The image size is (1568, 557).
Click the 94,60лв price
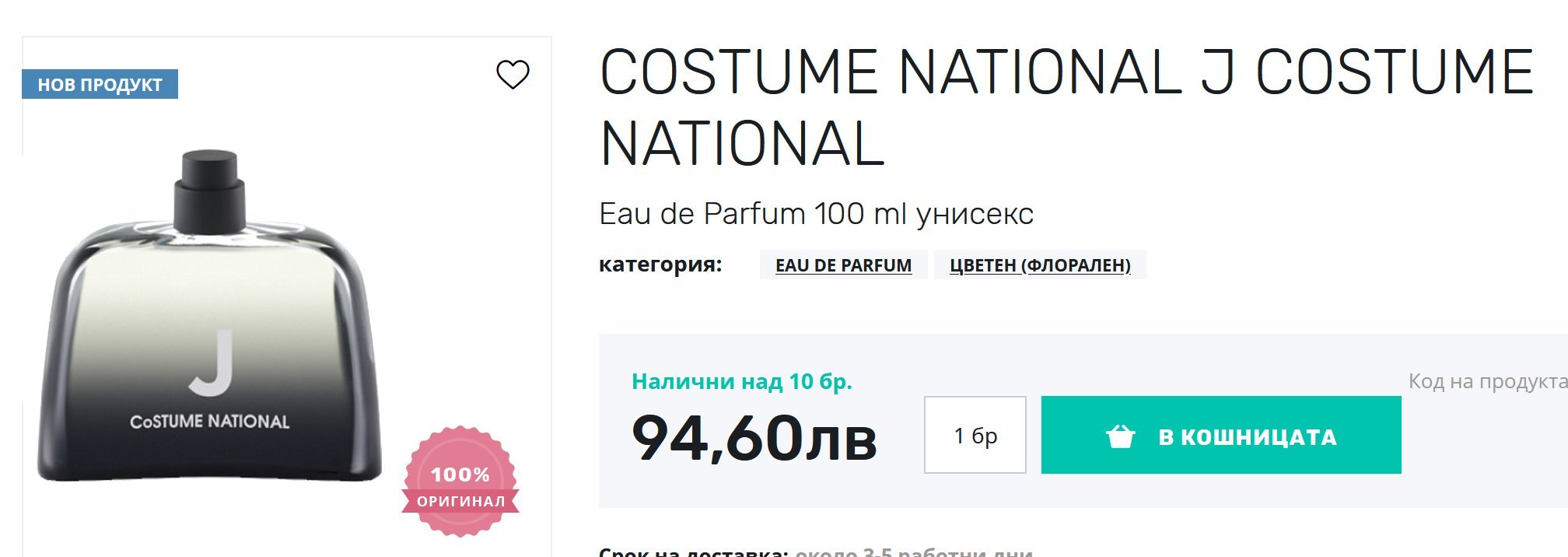(x=754, y=438)
